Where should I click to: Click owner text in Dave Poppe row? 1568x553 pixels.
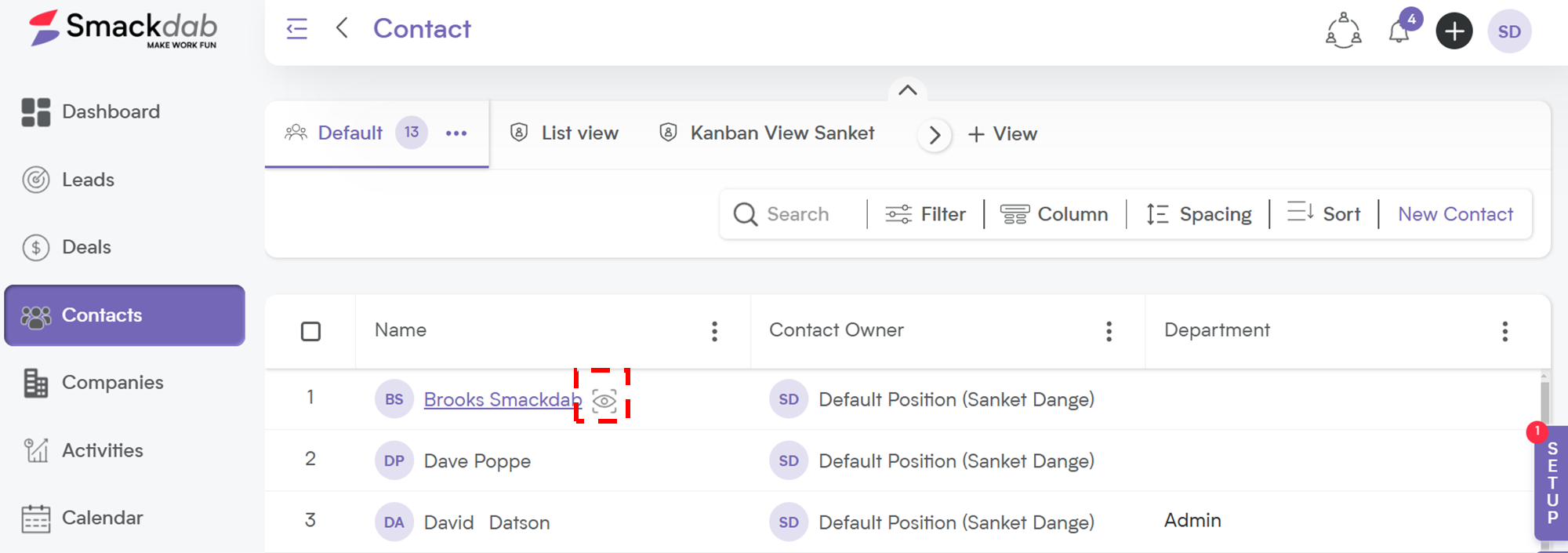(956, 461)
